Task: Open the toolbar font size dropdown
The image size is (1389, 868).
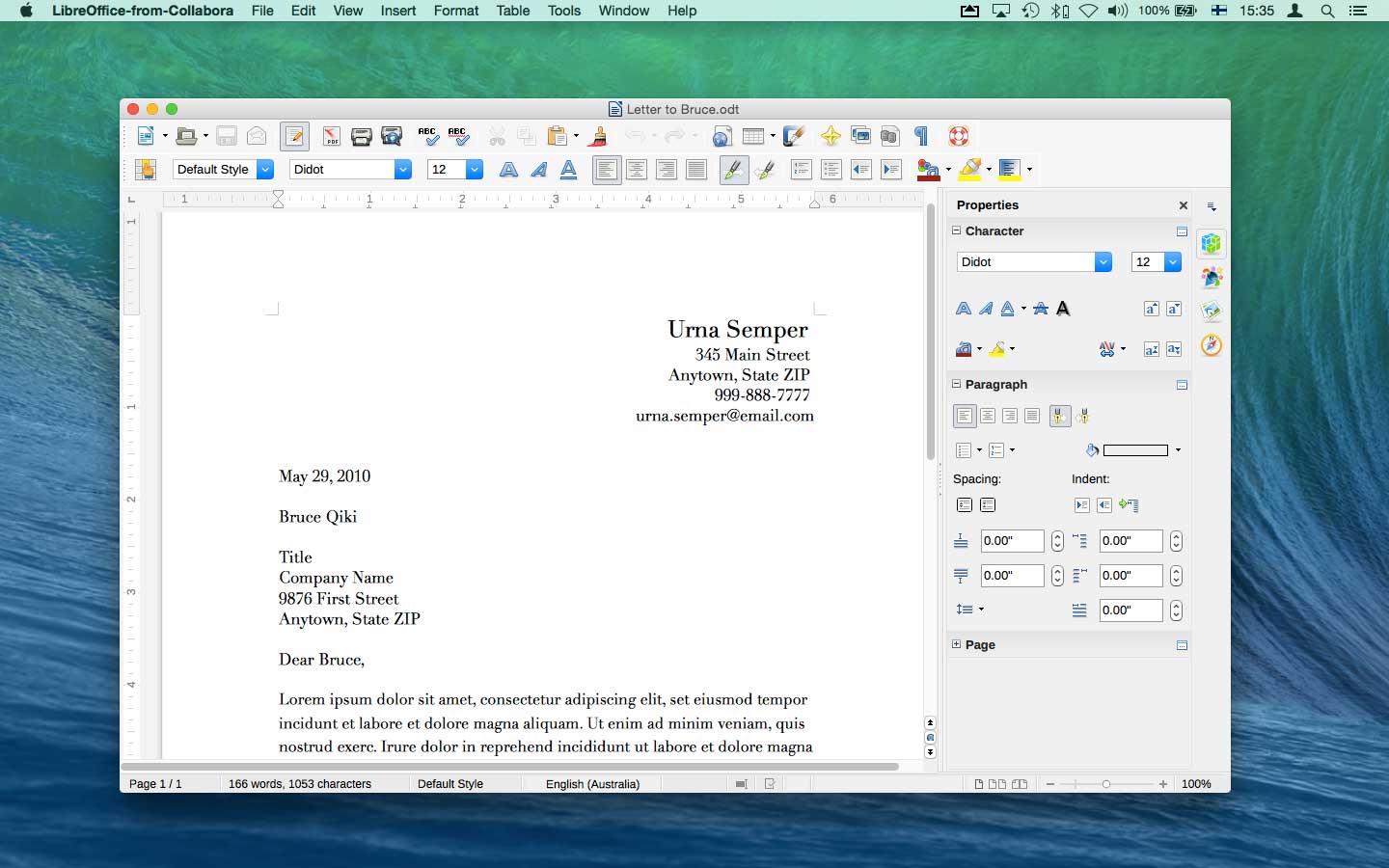Action: [474, 170]
